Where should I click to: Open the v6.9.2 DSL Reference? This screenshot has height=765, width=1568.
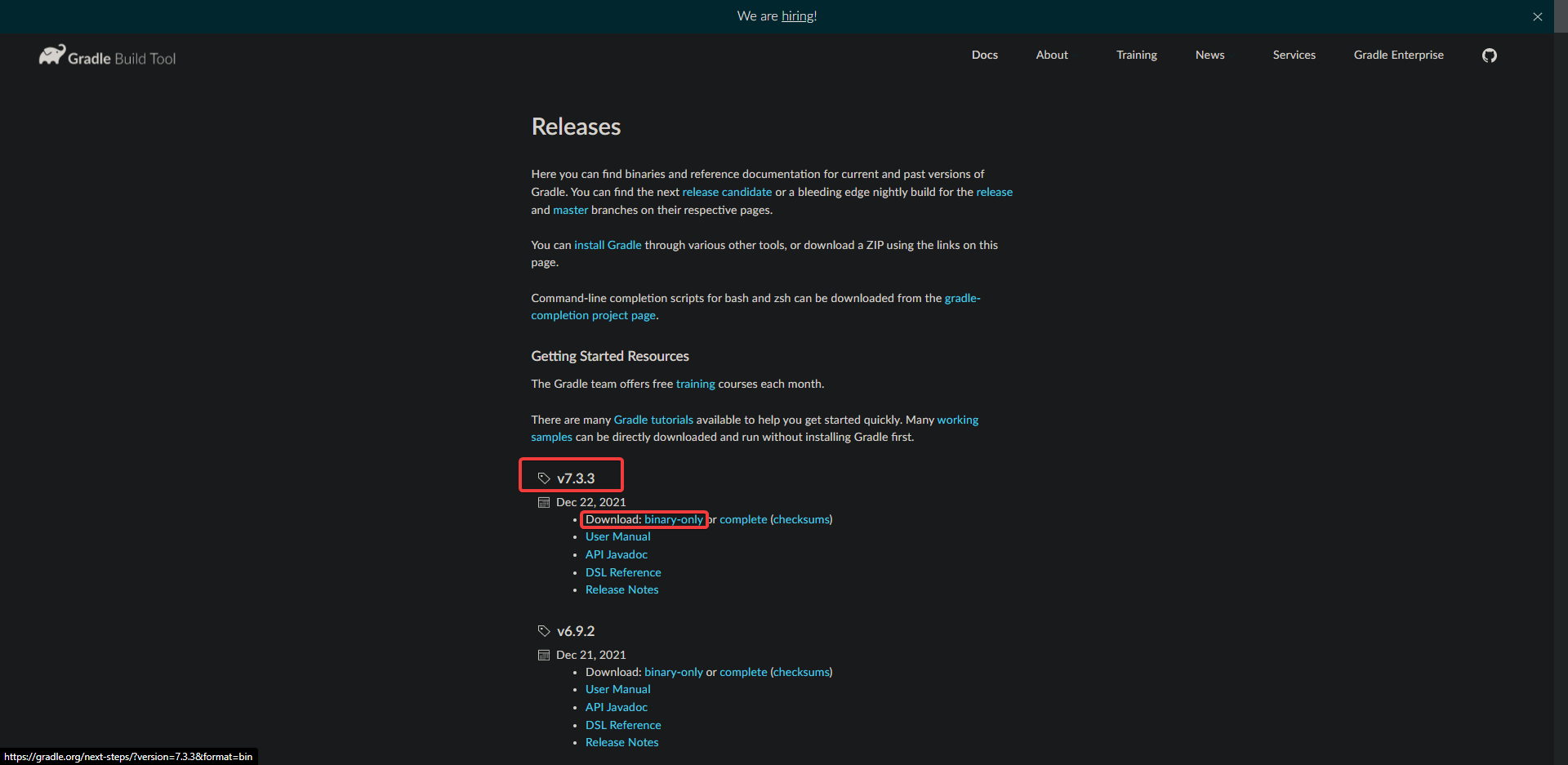click(623, 725)
